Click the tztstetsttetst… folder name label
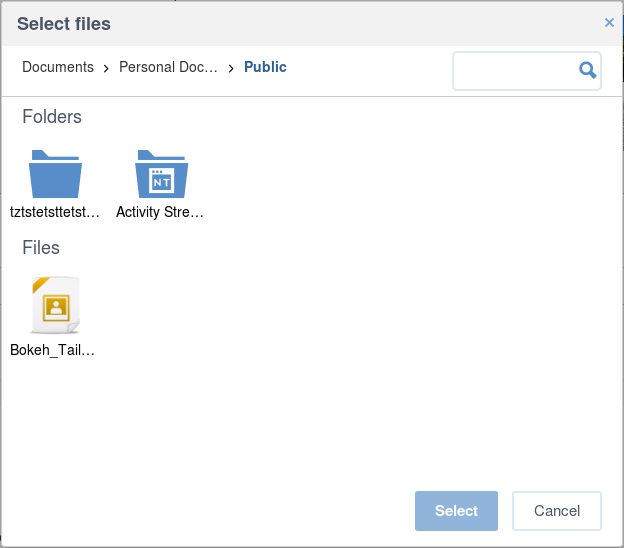The height and width of the screenshot is (548, 624). (x=55, y=212)
